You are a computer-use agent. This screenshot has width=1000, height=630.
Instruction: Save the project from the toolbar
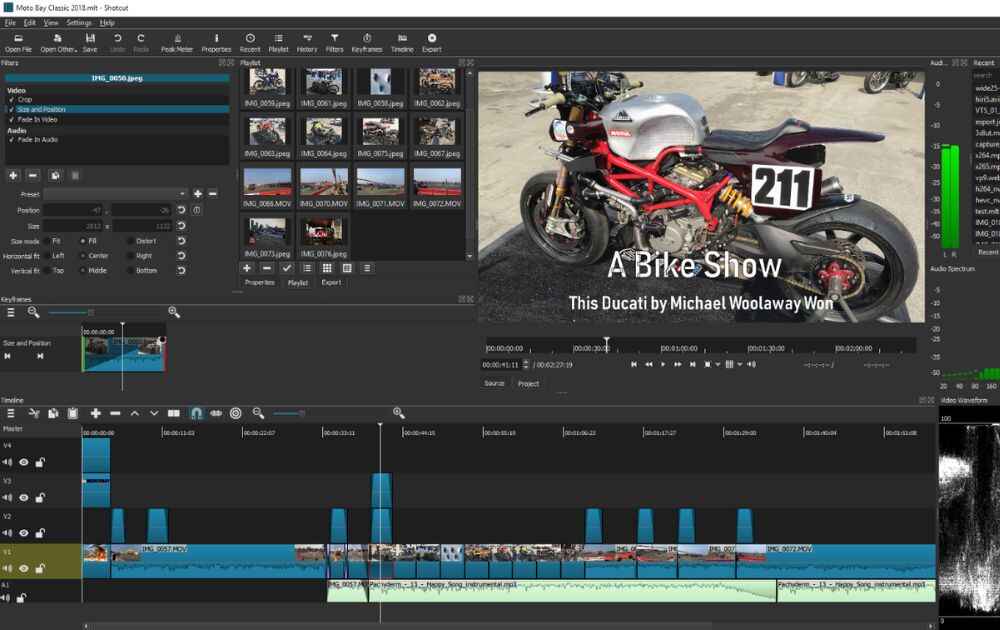[x=90, y=43]
